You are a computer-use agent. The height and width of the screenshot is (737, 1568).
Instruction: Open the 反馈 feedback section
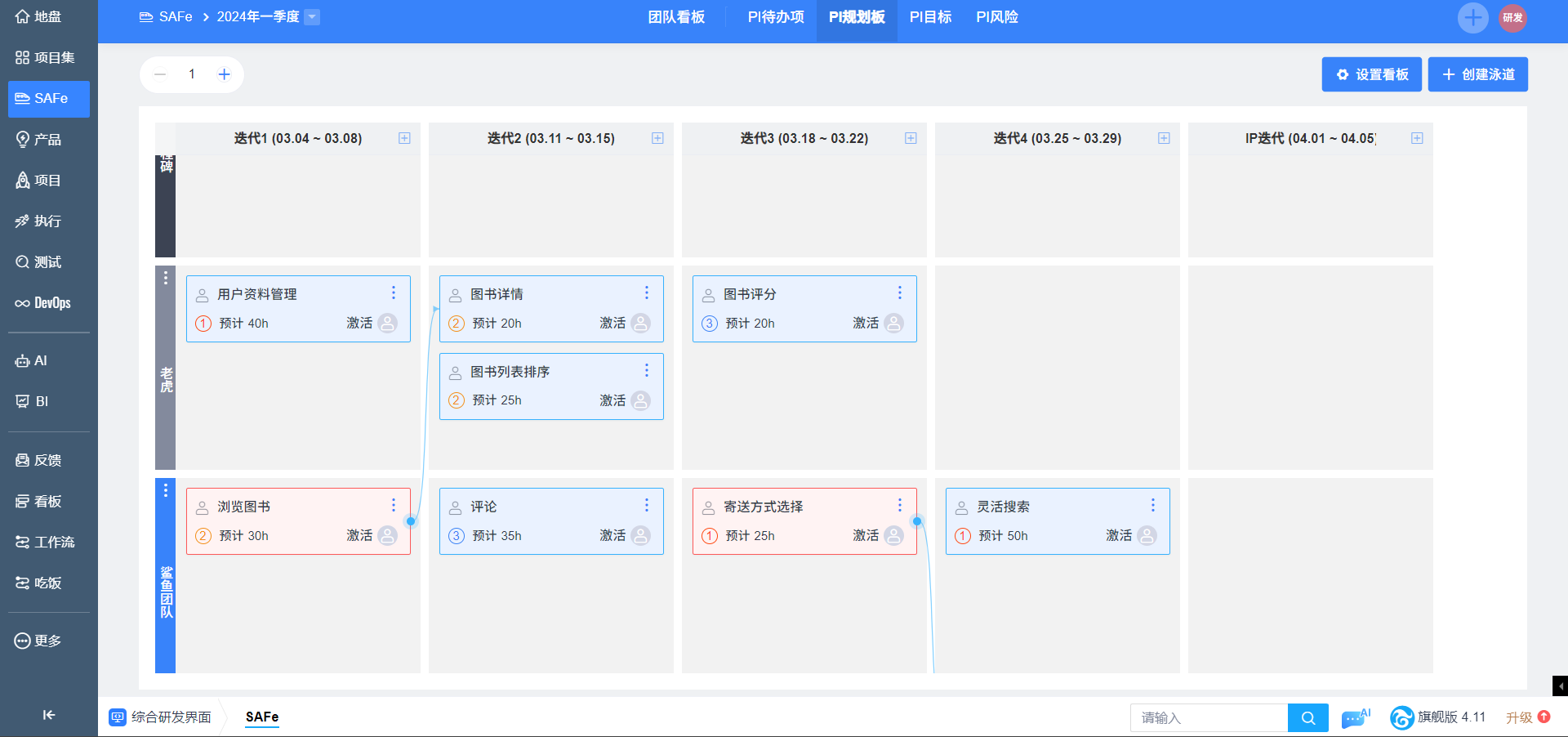(x=39, y=461)
